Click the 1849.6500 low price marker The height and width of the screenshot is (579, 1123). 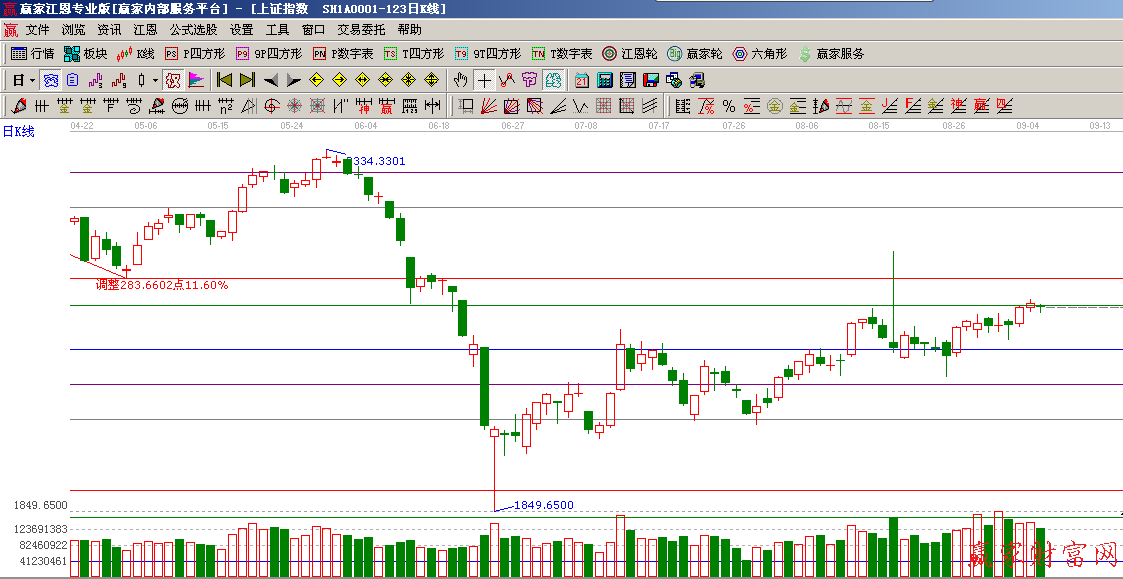(x=543, y=505)
